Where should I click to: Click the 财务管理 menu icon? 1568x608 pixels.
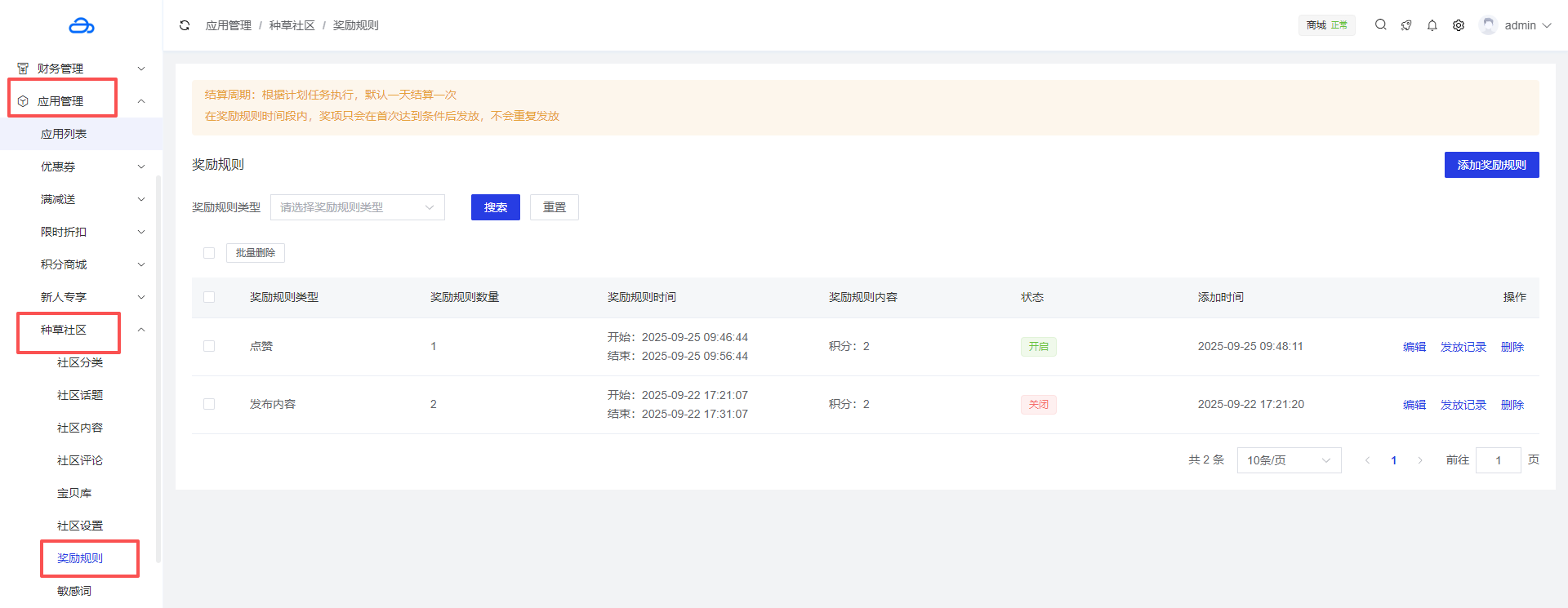click(x=23, y=69)
